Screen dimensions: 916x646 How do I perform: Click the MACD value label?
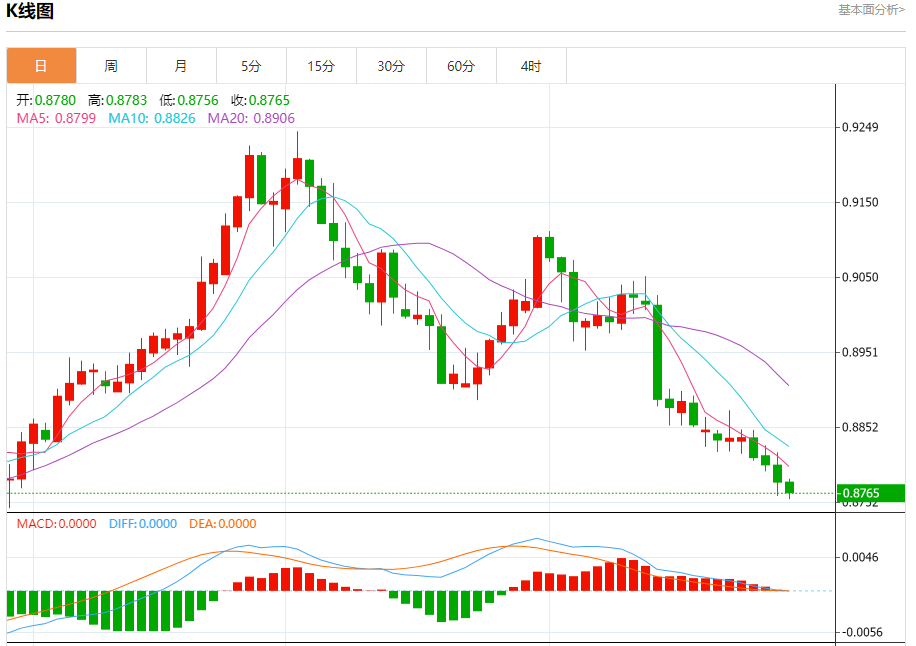(56, 524)
